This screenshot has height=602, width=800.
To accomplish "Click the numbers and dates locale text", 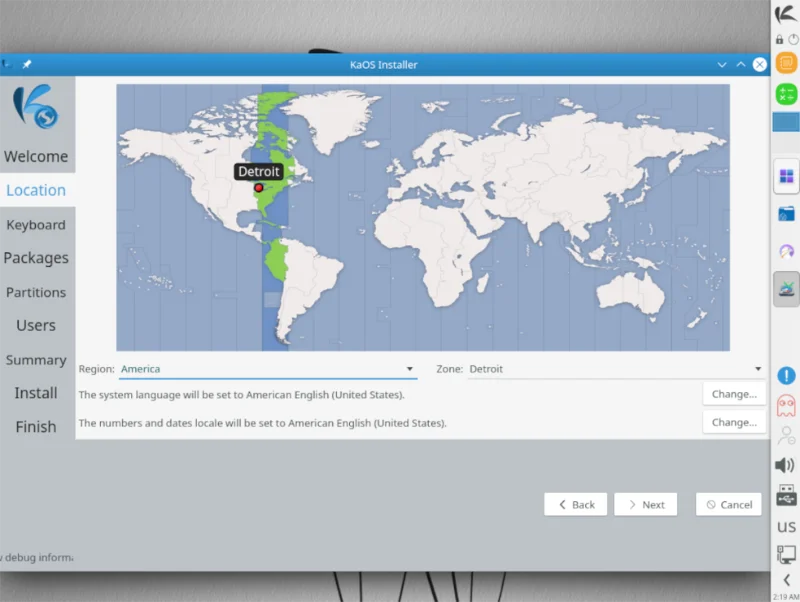I will point(262,423).
